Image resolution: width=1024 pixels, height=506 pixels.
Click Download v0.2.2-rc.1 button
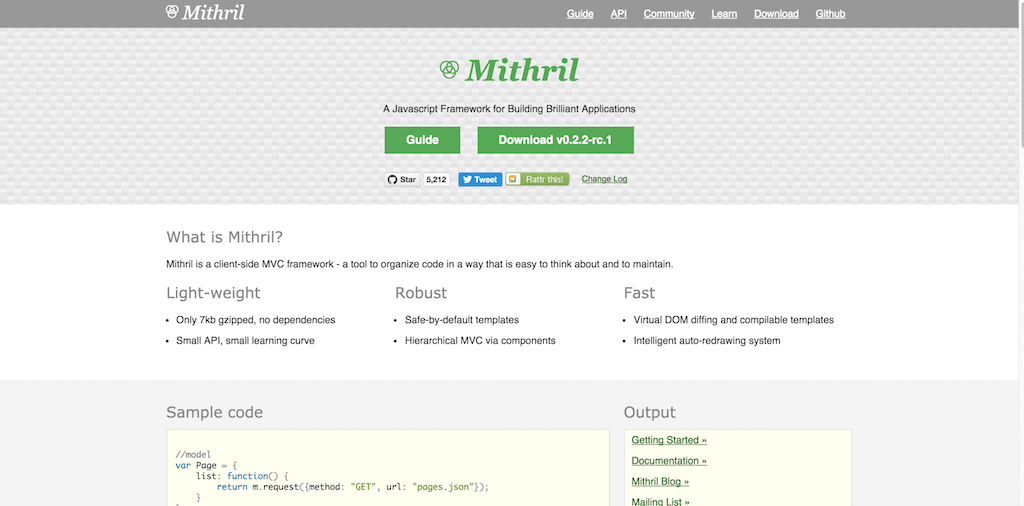556,140
